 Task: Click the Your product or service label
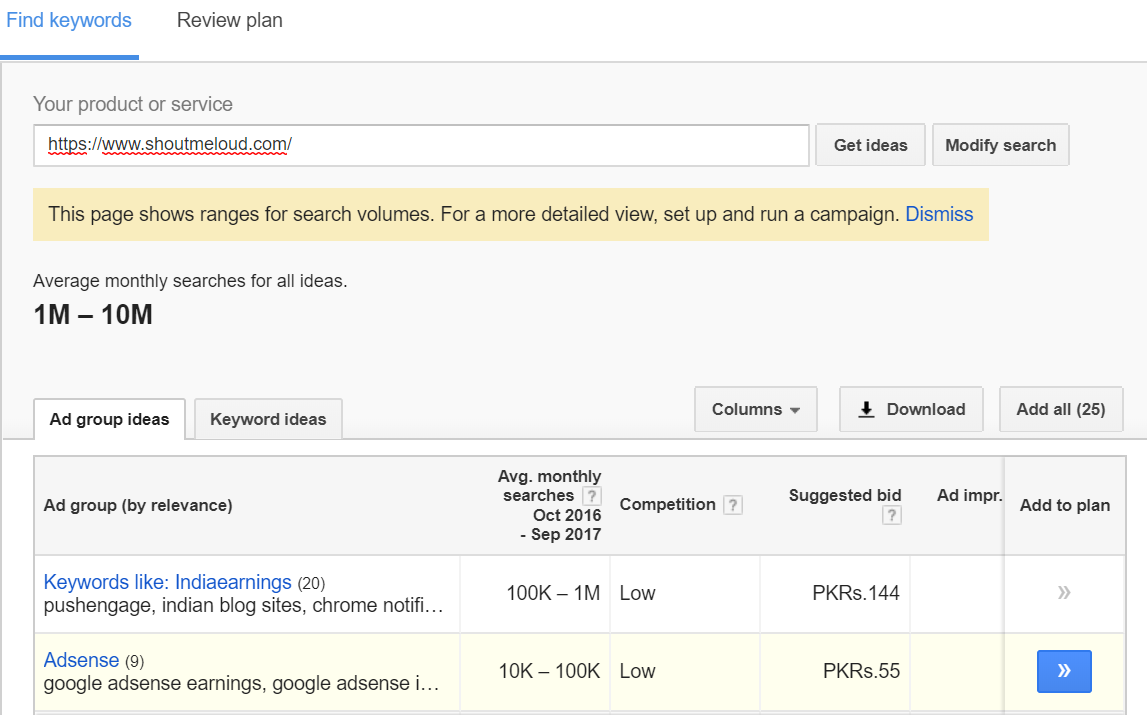(x=133, y=104)
